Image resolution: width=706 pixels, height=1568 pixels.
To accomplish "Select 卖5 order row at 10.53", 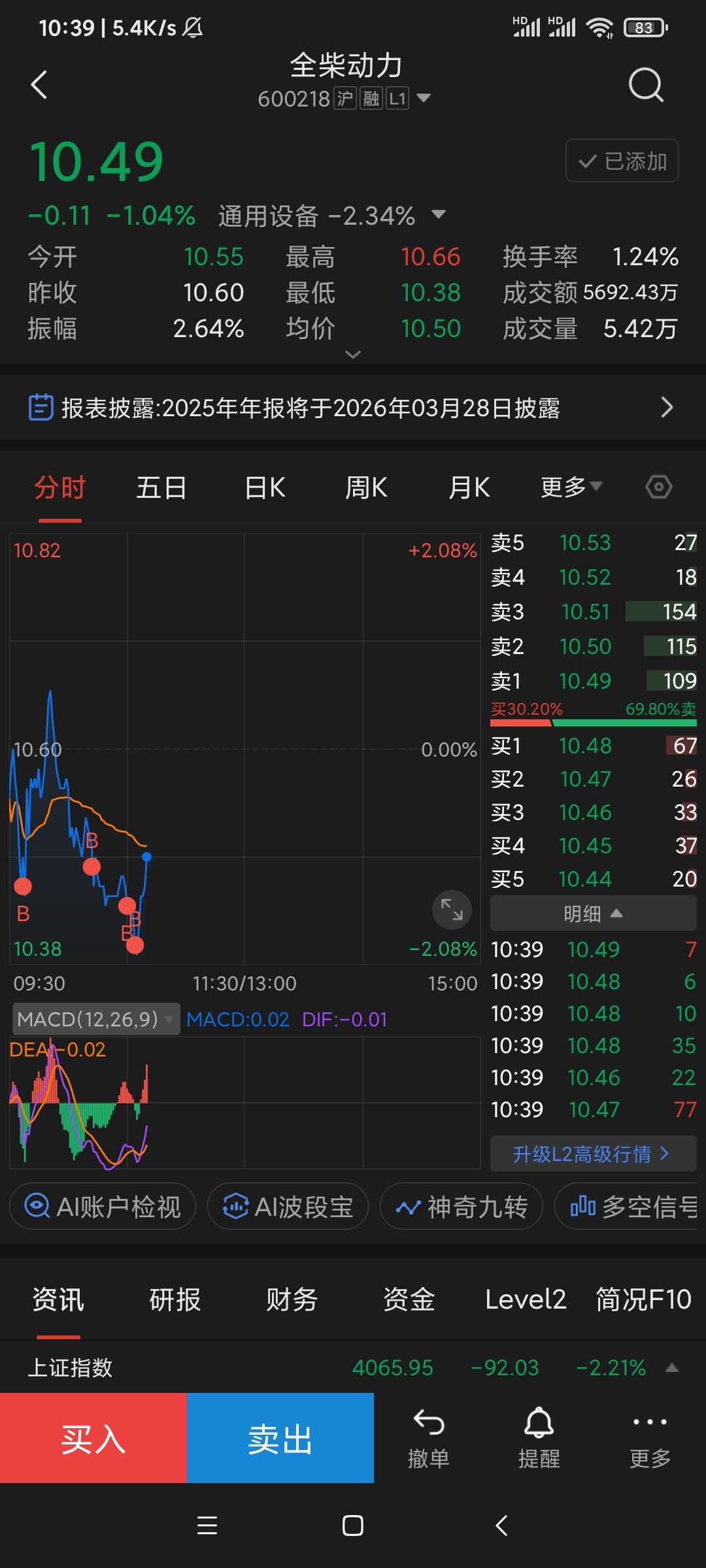I will click(594, 542).
